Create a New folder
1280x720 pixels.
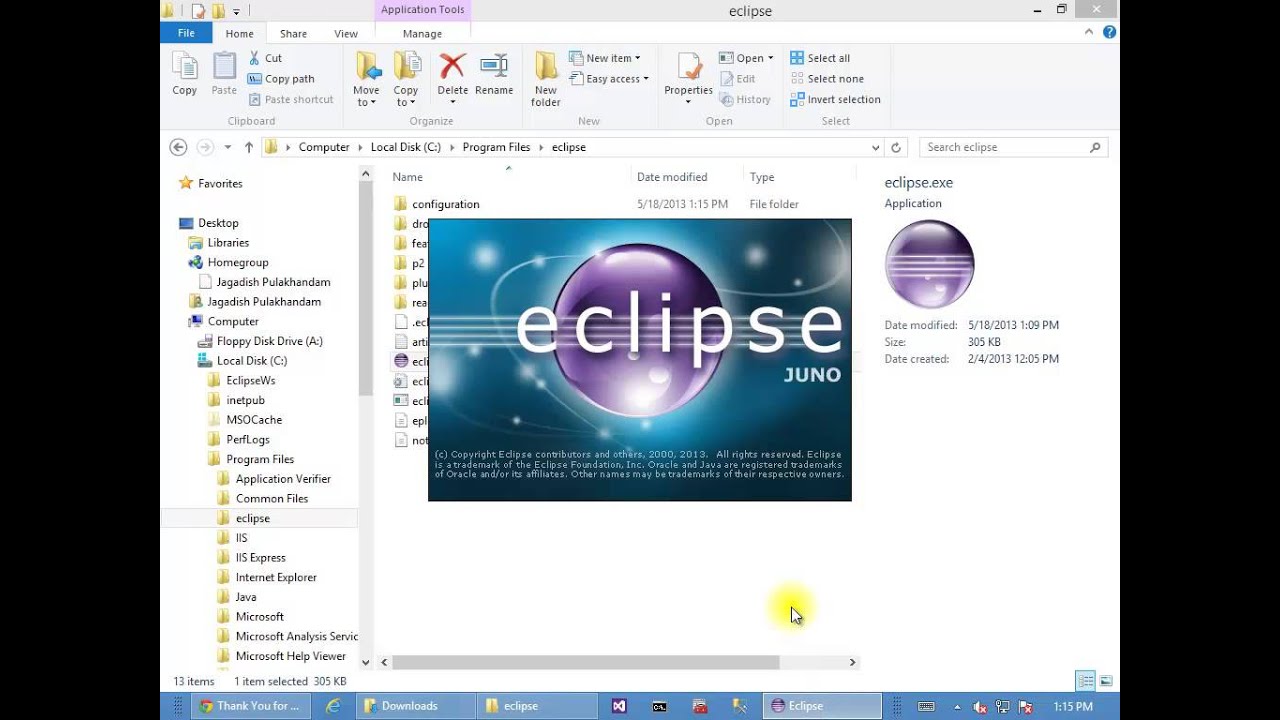point(546,80)
